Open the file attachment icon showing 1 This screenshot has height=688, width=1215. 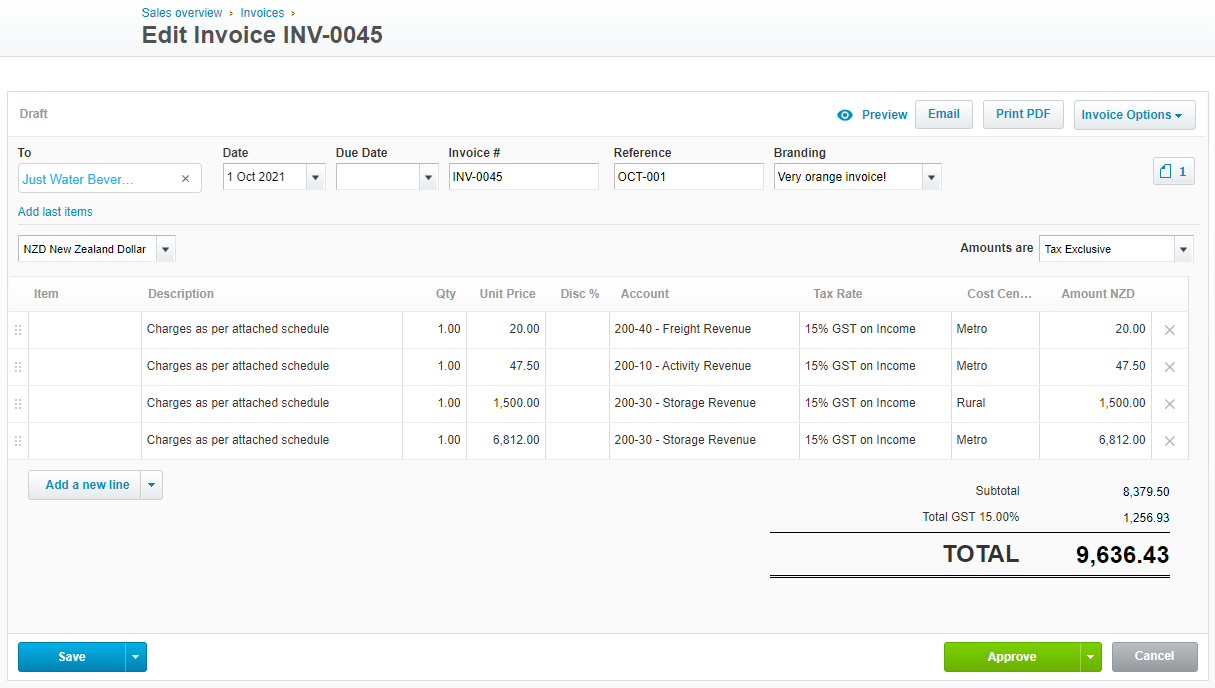1173,171
